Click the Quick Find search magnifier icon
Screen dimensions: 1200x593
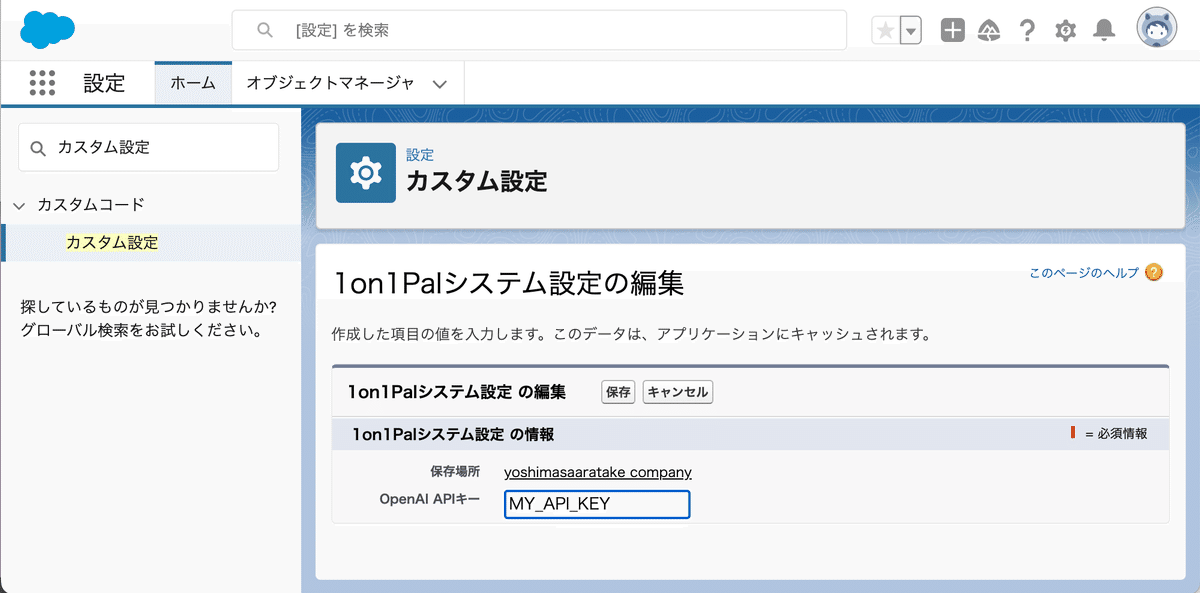pyautogui.click(x=38, y=148)
